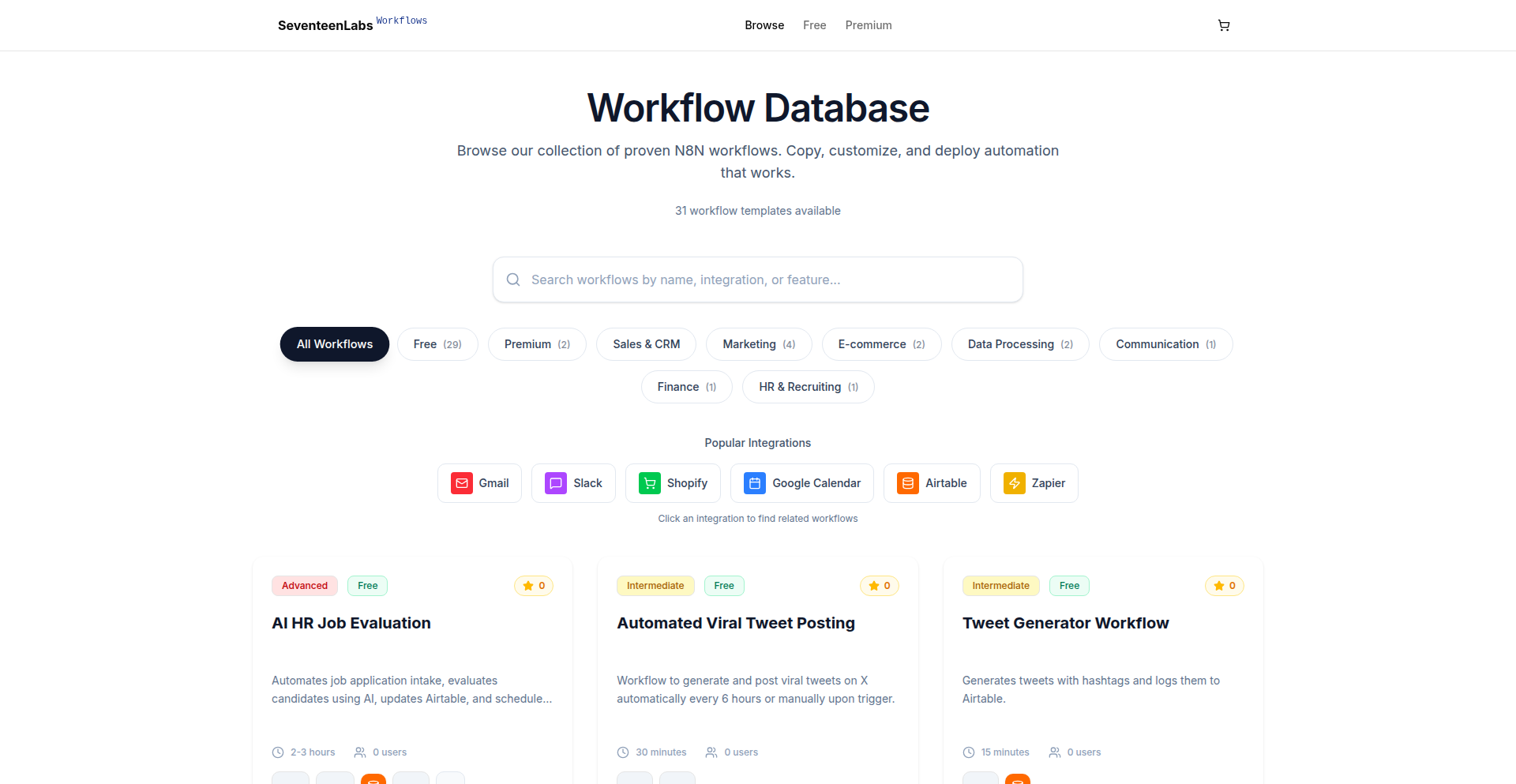Click description 'Automates job application intake' text
Viewport: 1516px width, 784px height.
click(x=412, y=689)
